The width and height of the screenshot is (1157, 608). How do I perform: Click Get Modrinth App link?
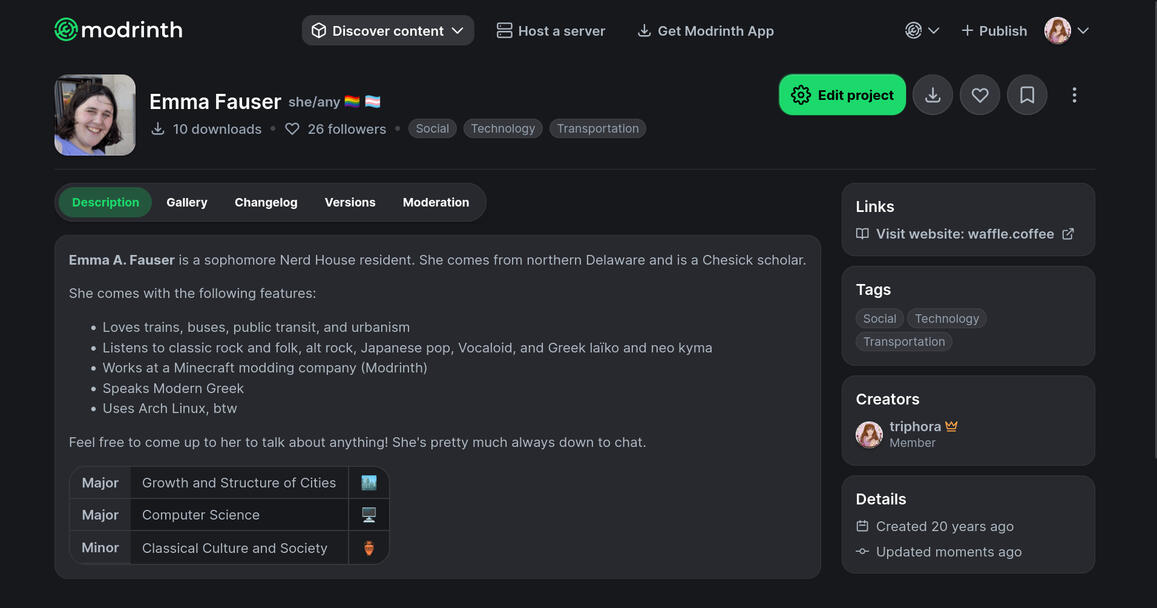pyautogui.click(x=705, y=30)
